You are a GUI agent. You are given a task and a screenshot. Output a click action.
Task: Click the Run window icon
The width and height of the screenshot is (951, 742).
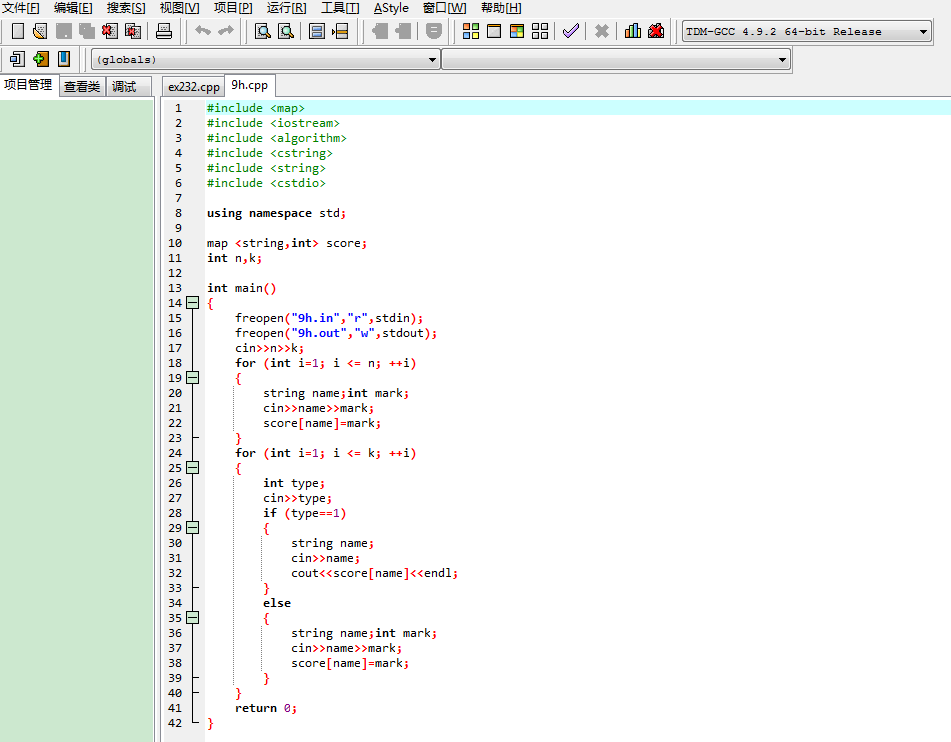click(494, 31)
